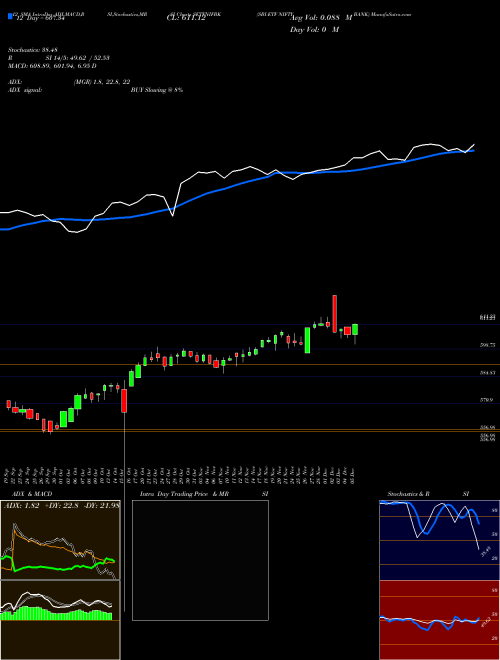Click the large green candle before the peak
The image size is (500, 660).
pyautogui.click(x=307, y=340)
